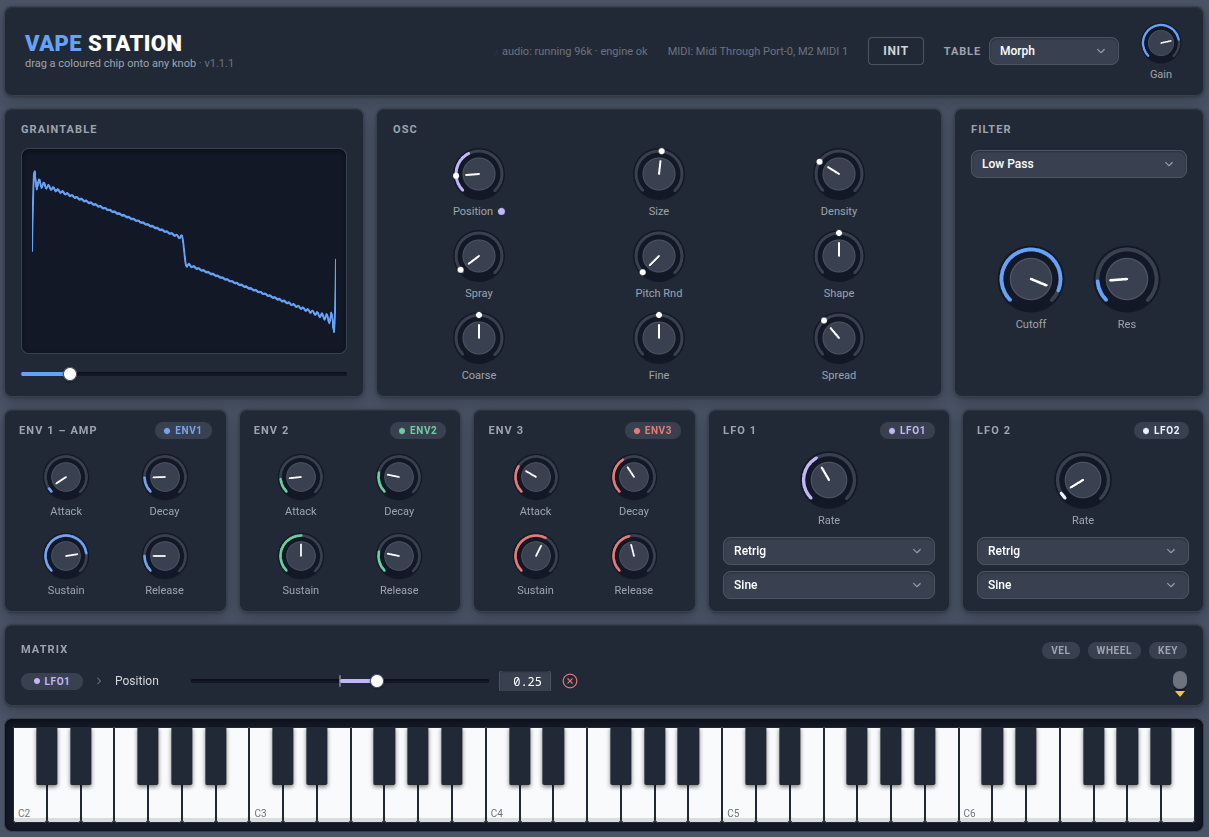
Task: Click the ENV 1 Attack knob
Action: click(x=66, y=478)
